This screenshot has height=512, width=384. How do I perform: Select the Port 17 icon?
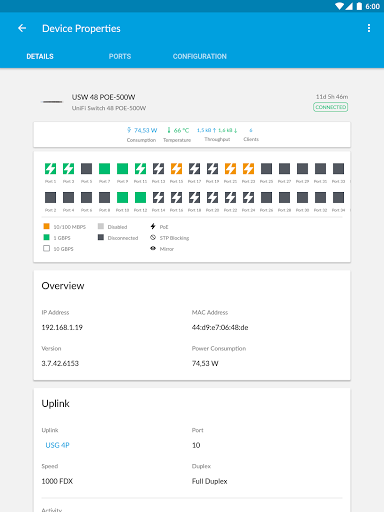[194, 169]
